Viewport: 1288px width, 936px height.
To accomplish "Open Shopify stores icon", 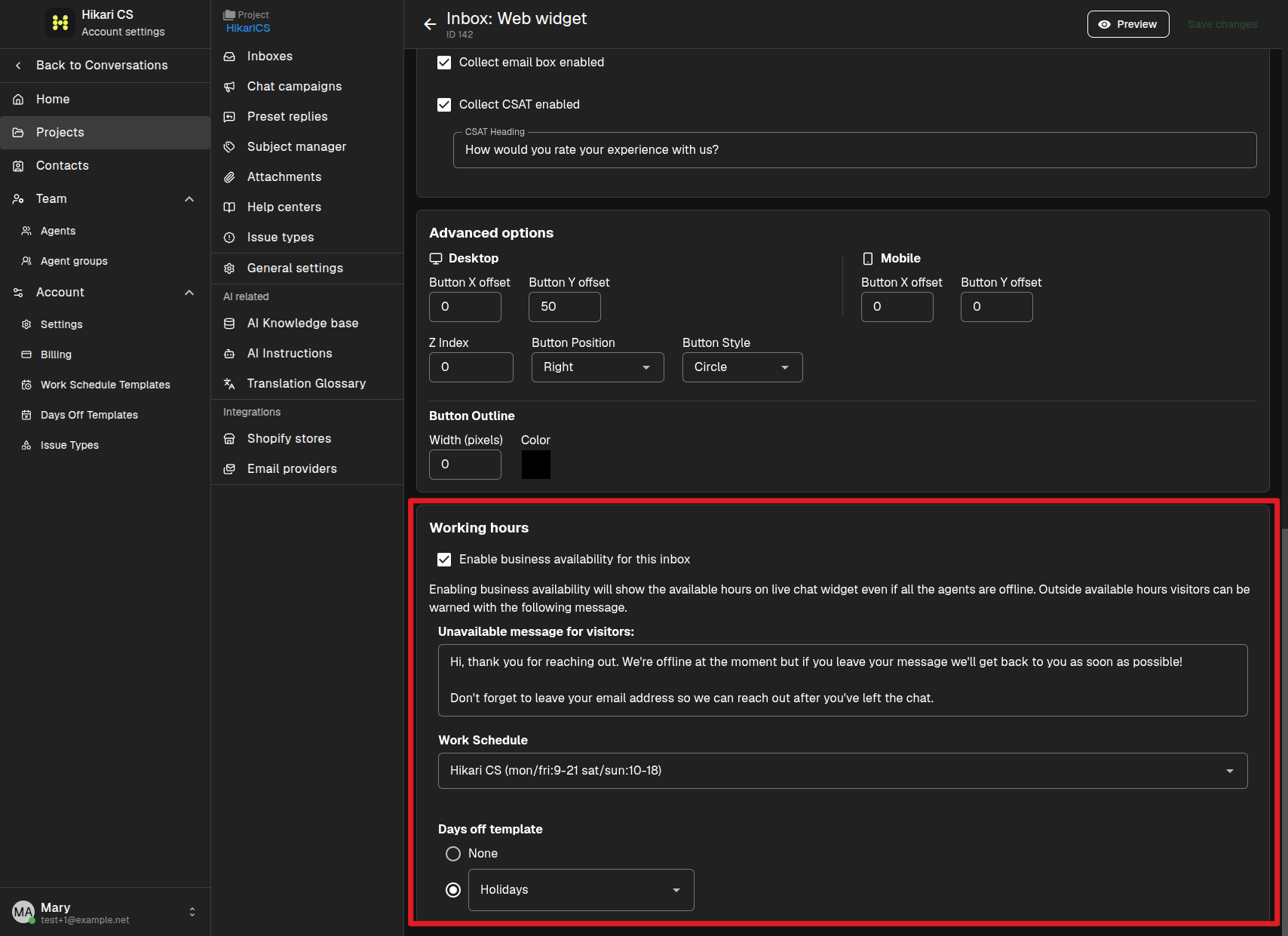I will tap(229, 439).
